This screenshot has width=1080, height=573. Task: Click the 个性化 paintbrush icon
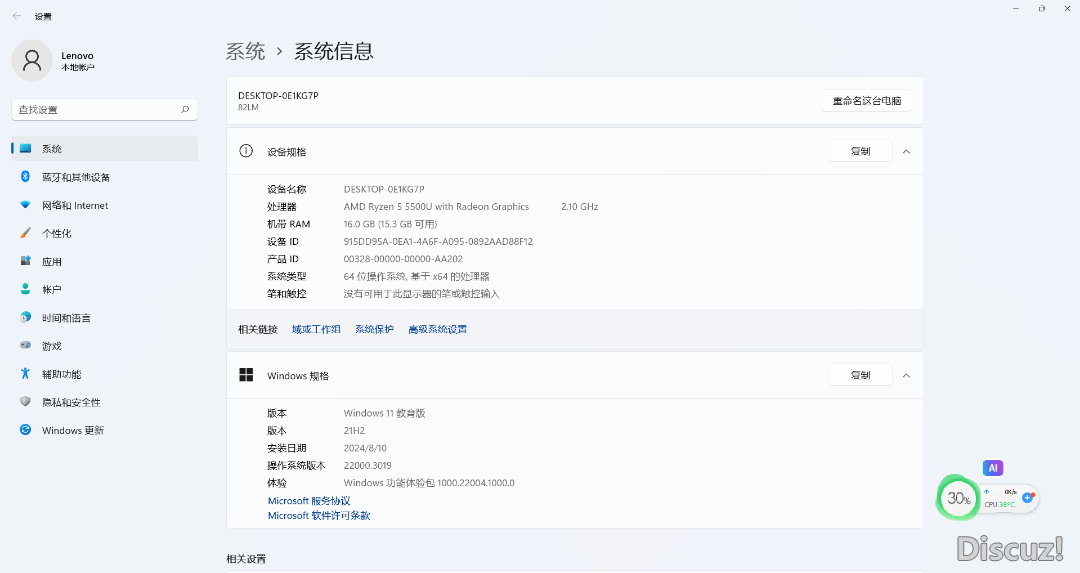(x=25, y=233)
